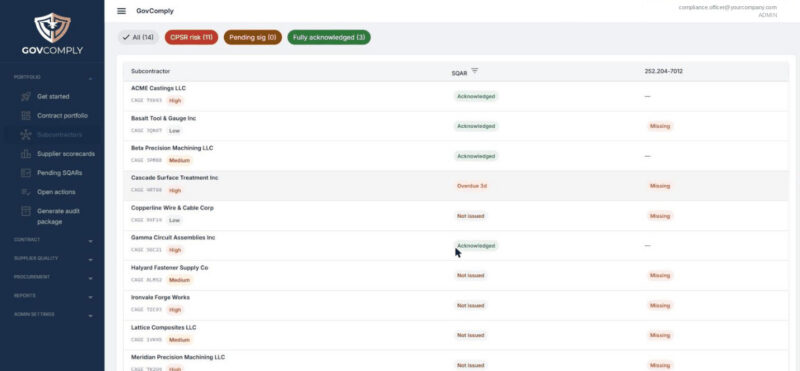Click the Subcontractor column header
This screenshot has width=800, height=371.
tap(151, 71)
